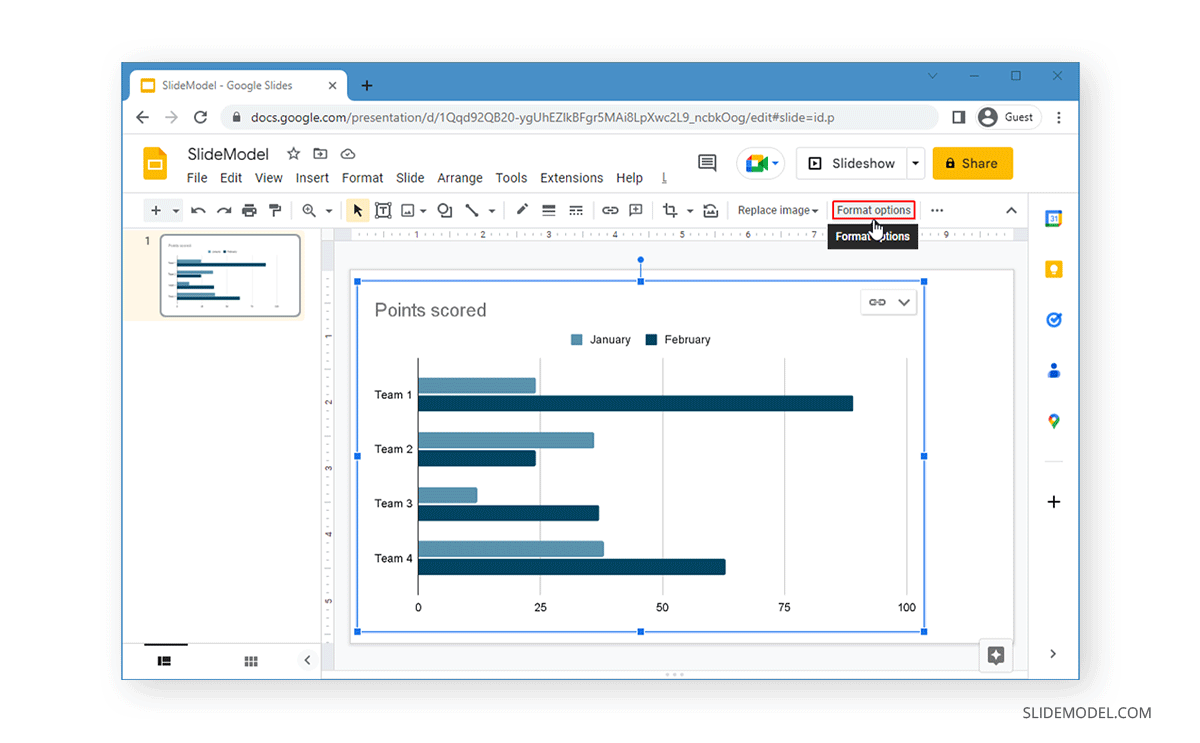Open the Insert image dropdown arrow
Viewport: 1200px width, 743px height.
pos(424,211)
